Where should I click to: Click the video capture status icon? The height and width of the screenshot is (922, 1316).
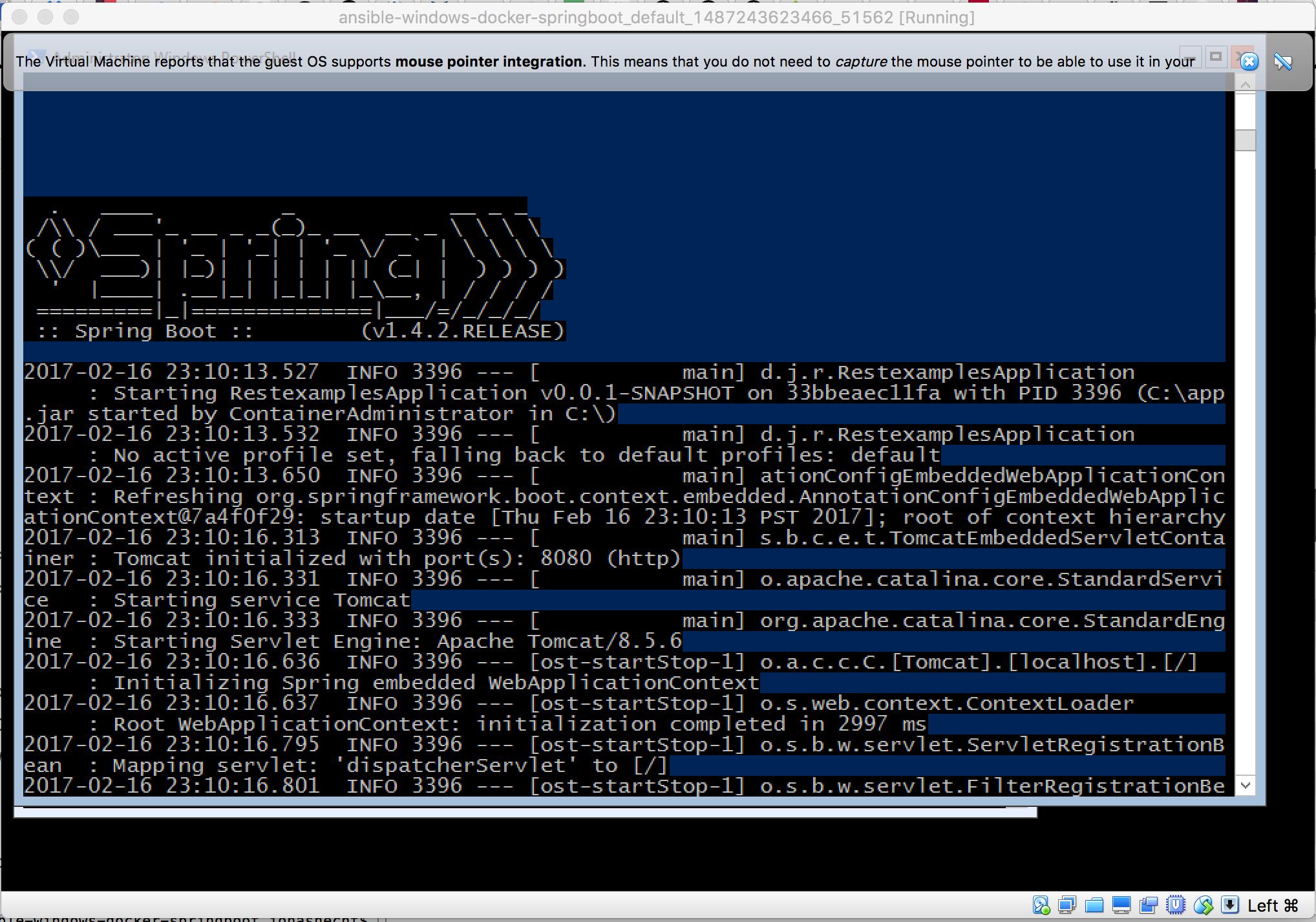coord(1149,905)
